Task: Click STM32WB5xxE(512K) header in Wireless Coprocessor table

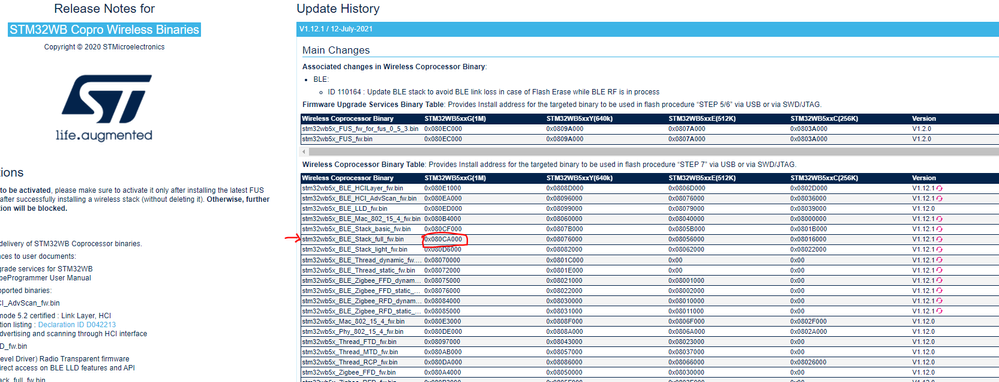Action: click(x=702, y=178)
